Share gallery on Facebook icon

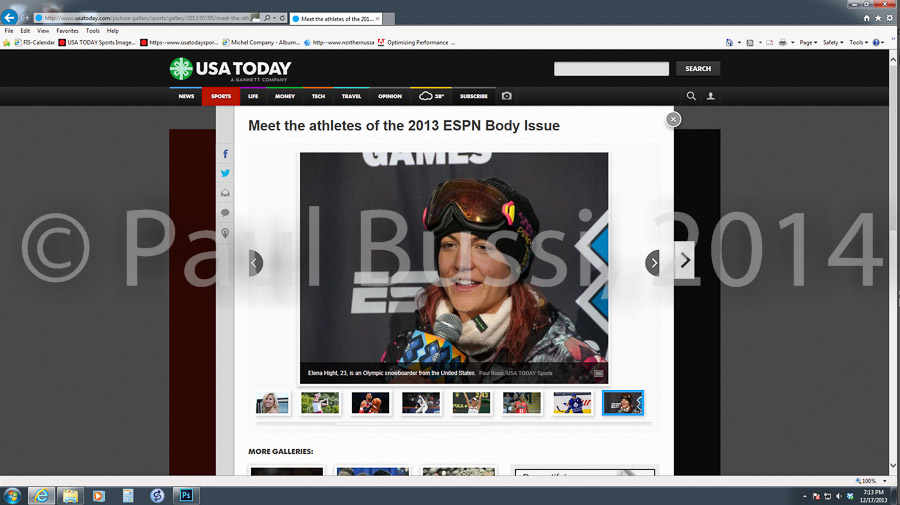click(225, 154)
